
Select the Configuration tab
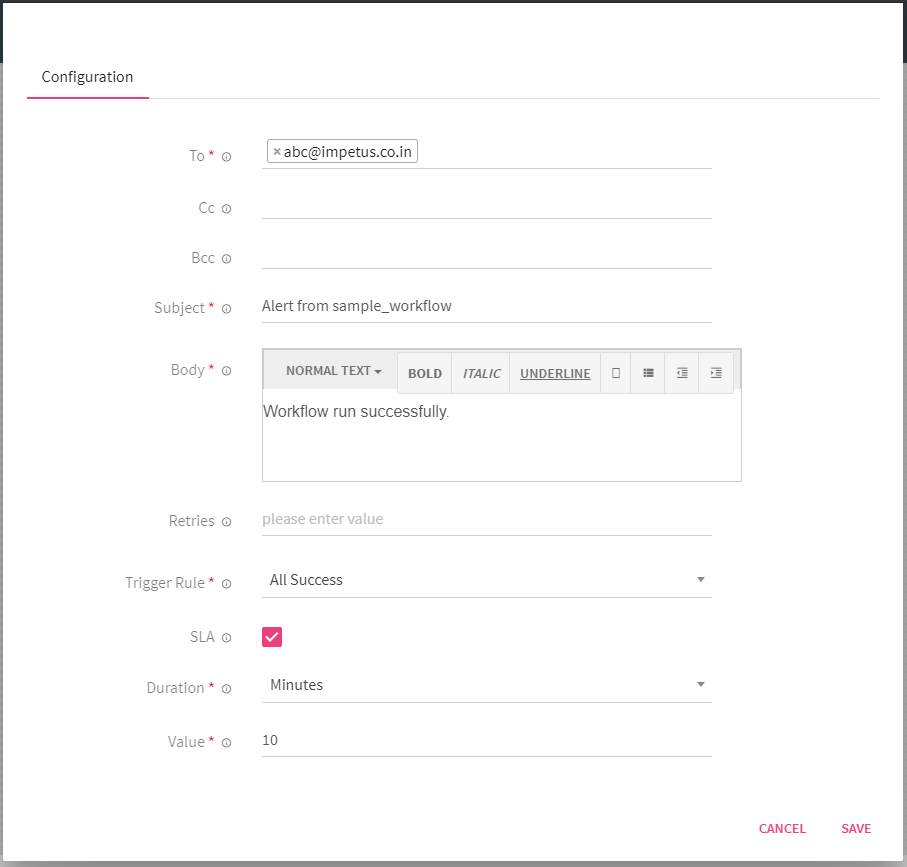[x=87, y=77]
